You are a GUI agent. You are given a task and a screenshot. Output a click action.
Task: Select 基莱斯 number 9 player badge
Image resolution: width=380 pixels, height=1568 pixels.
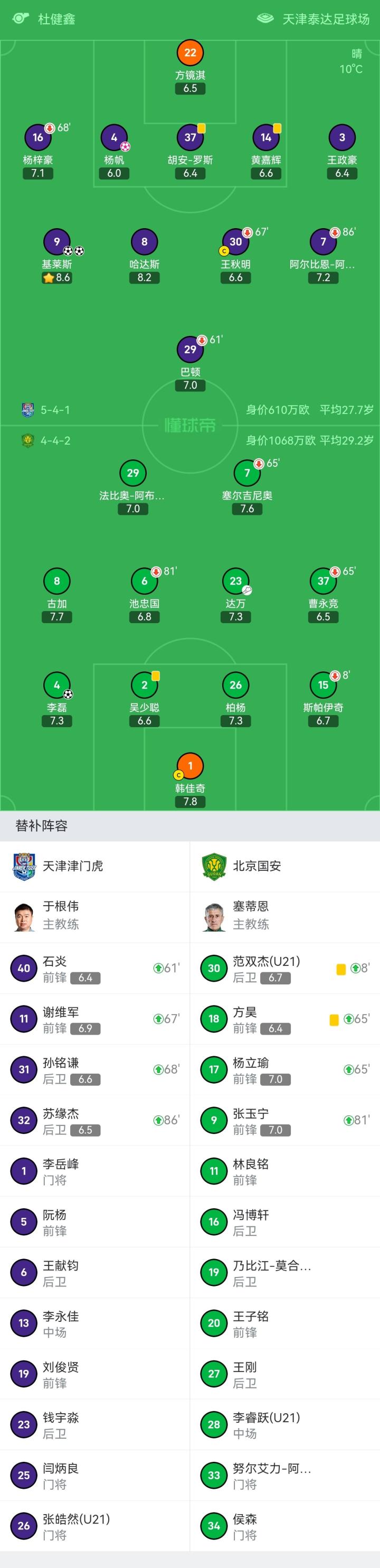point(56,242)
